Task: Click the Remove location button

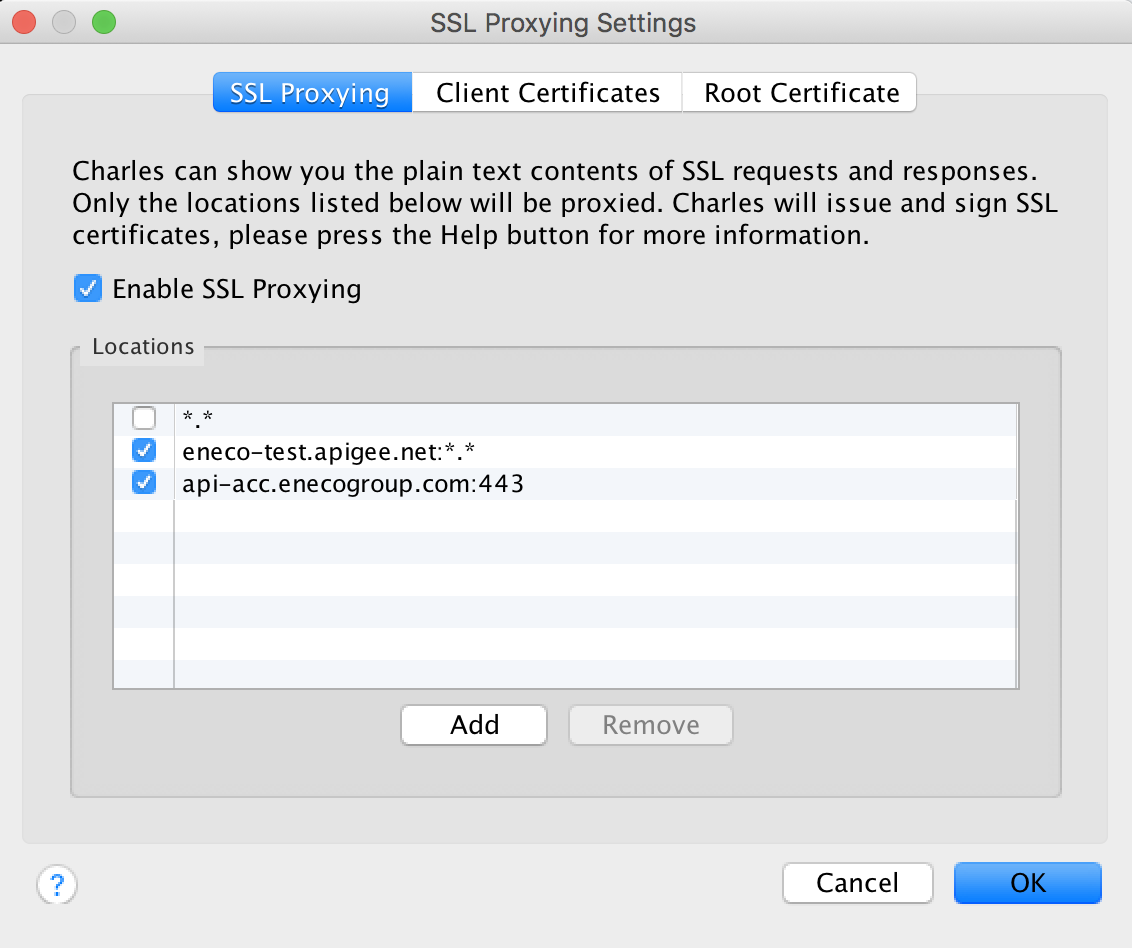Action: 650,724
